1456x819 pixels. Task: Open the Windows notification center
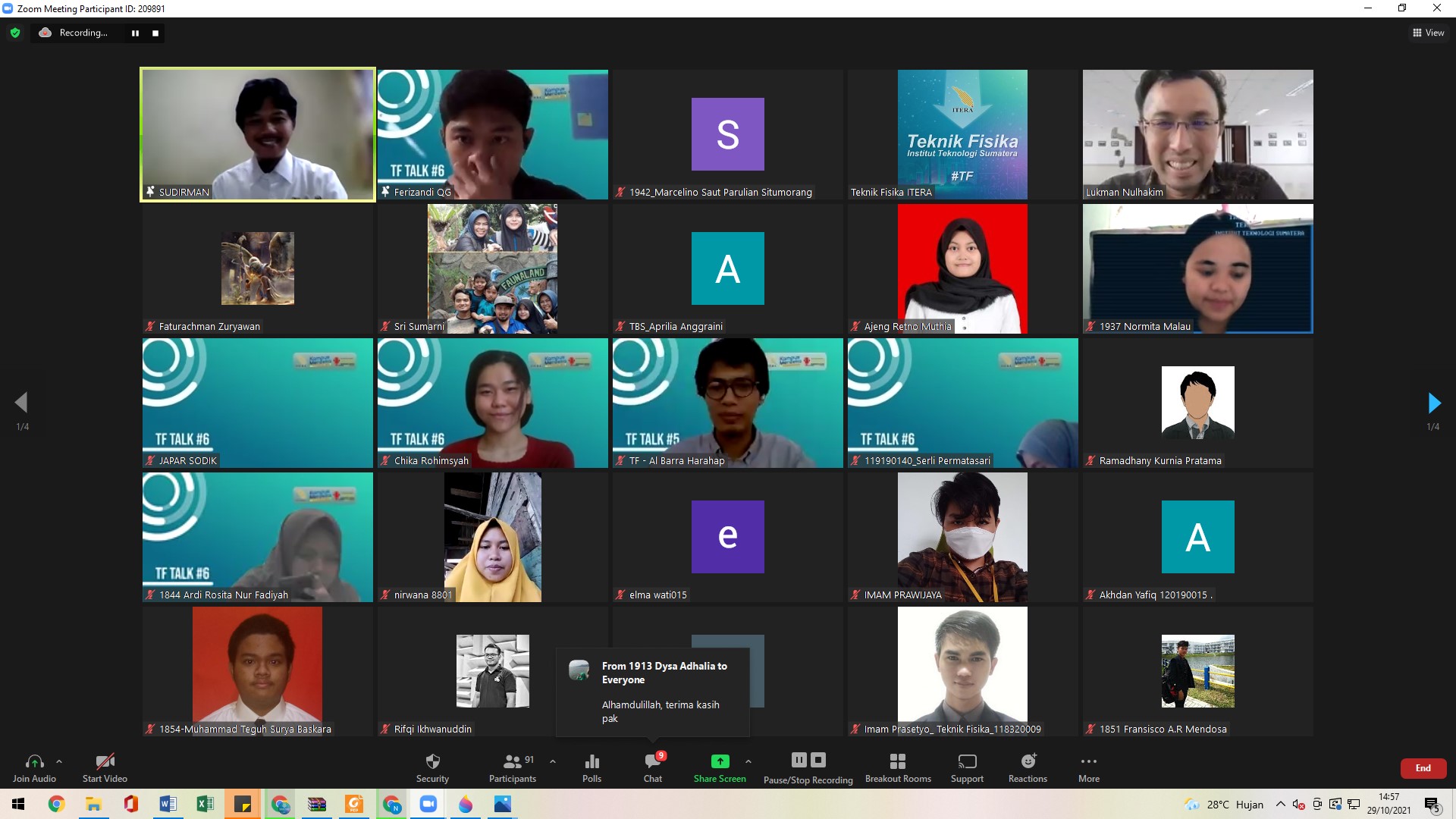click(1432, 805)
